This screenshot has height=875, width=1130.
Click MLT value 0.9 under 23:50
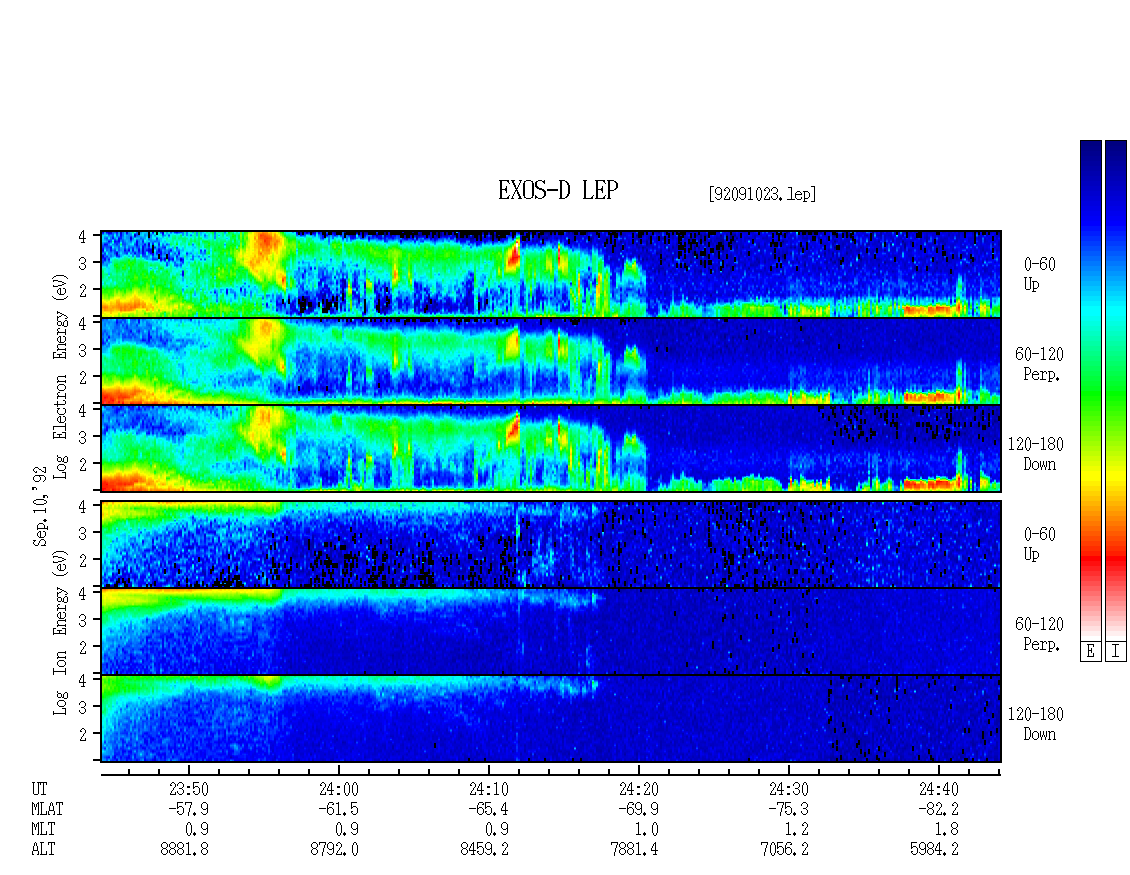[x=197, y=830]
